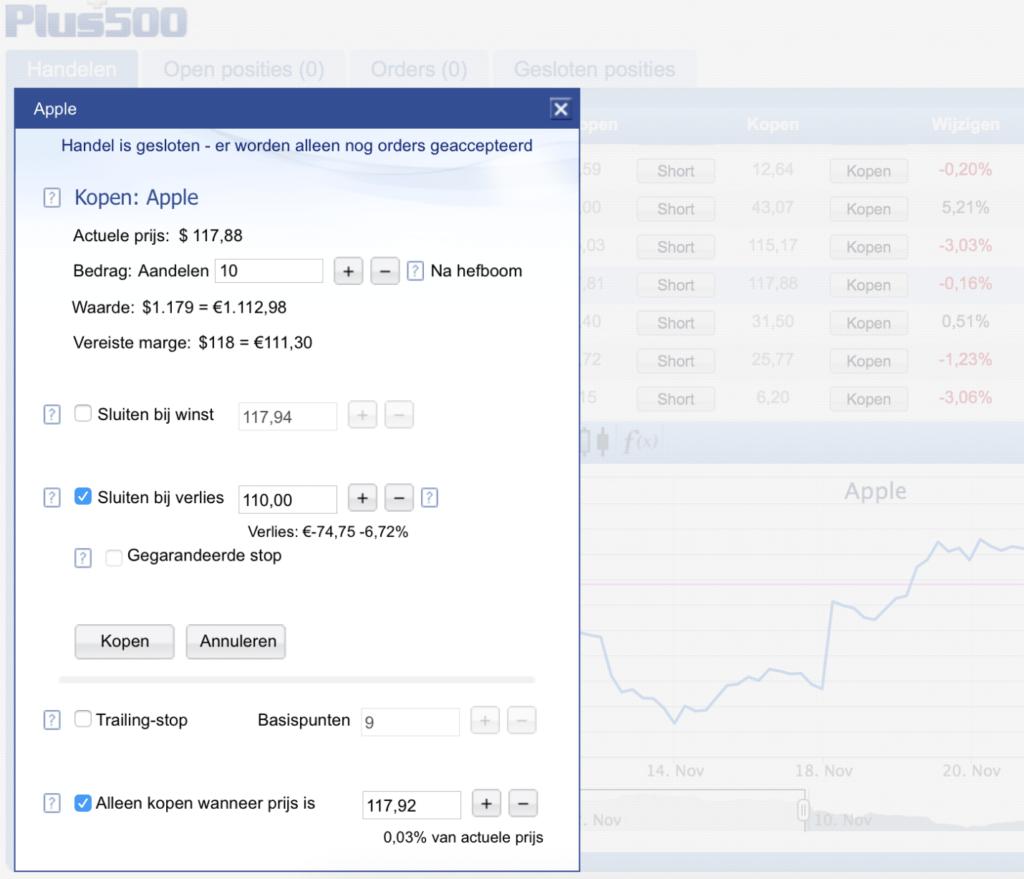Screen dimensions: 1024x879
Task: Enable Sluiten bij winst checkbox
Action: click(x=83, y=413)
